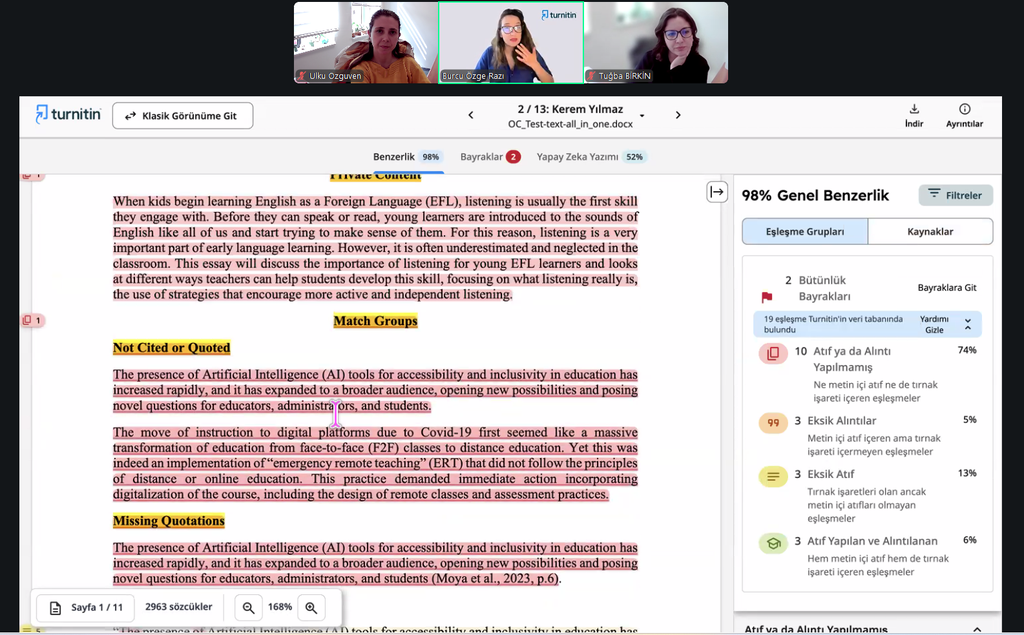Viewport: 1024px width, 635px height.
Task: Select the red Not Cited match icon
Action: 772,353
